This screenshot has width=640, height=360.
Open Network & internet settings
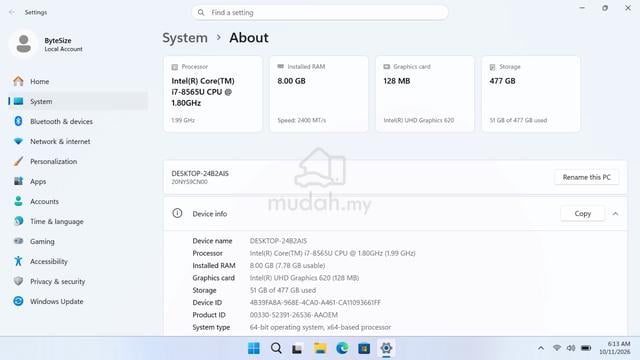tap(78, 141)
